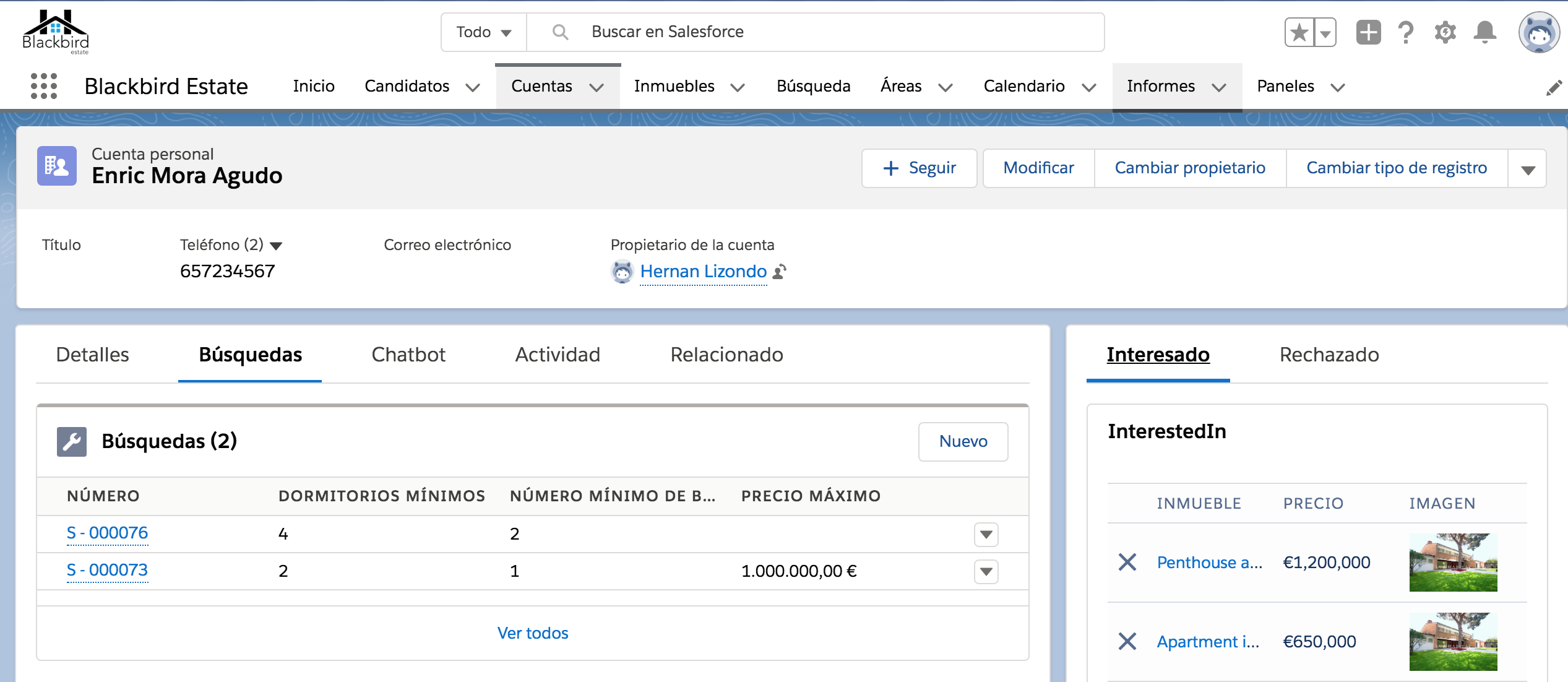Switch to the Actividad tab
1568x682 pixels.
(x=558, y=355)
